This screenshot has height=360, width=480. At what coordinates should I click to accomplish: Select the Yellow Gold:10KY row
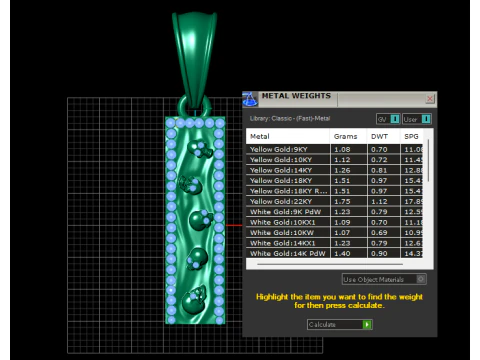click(x=335, y=160)
